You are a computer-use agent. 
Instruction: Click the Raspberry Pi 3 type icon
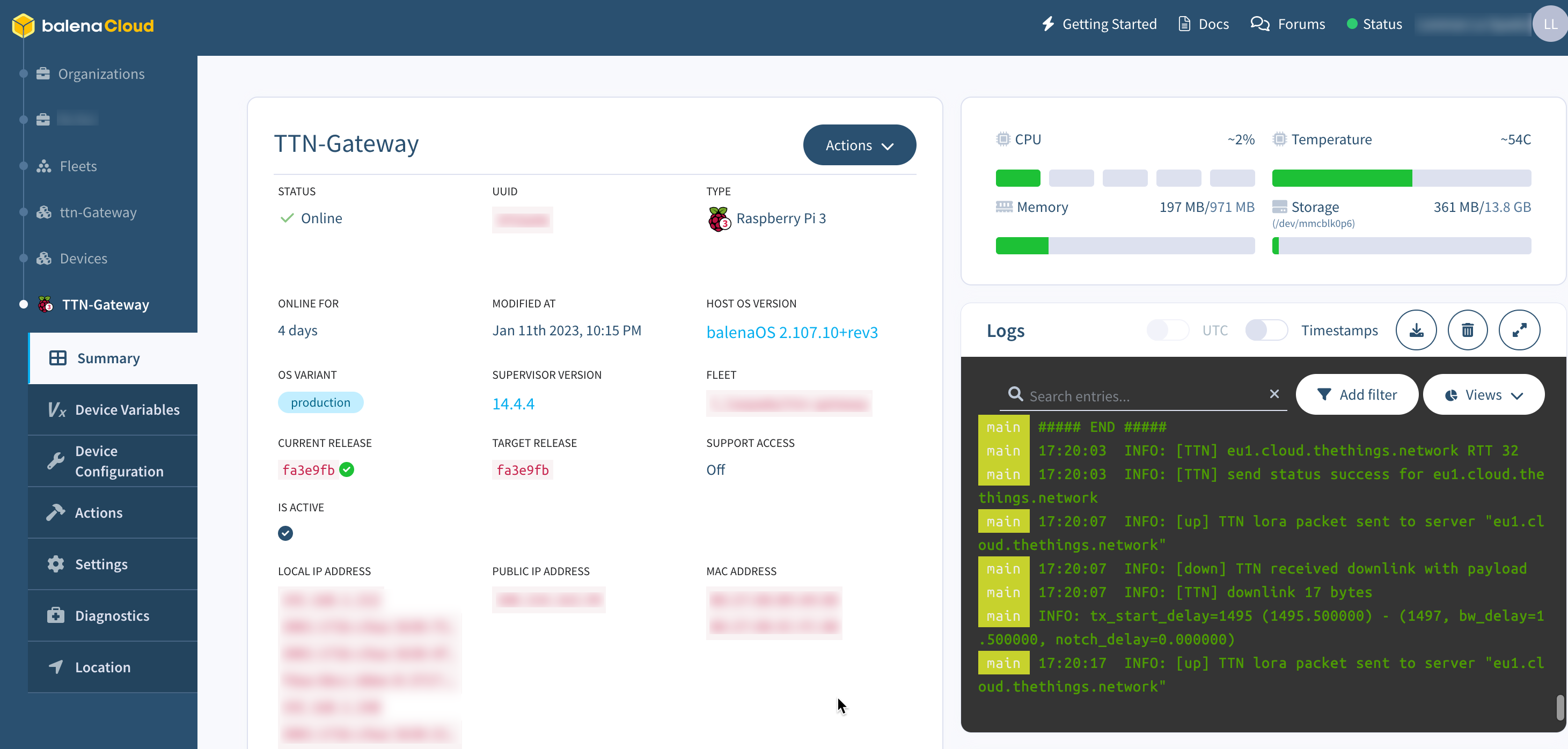[719, 219]
